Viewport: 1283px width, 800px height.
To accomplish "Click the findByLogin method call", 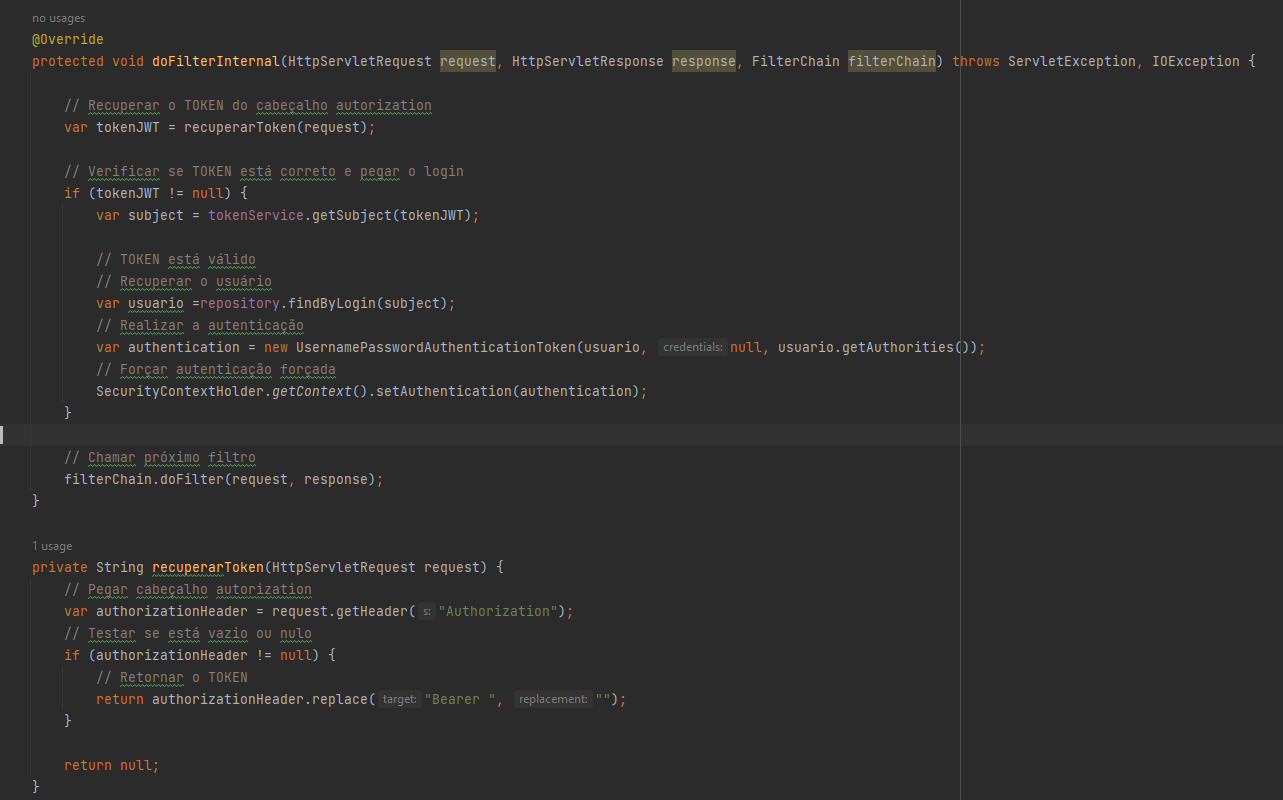I will [x=332, y=303].
